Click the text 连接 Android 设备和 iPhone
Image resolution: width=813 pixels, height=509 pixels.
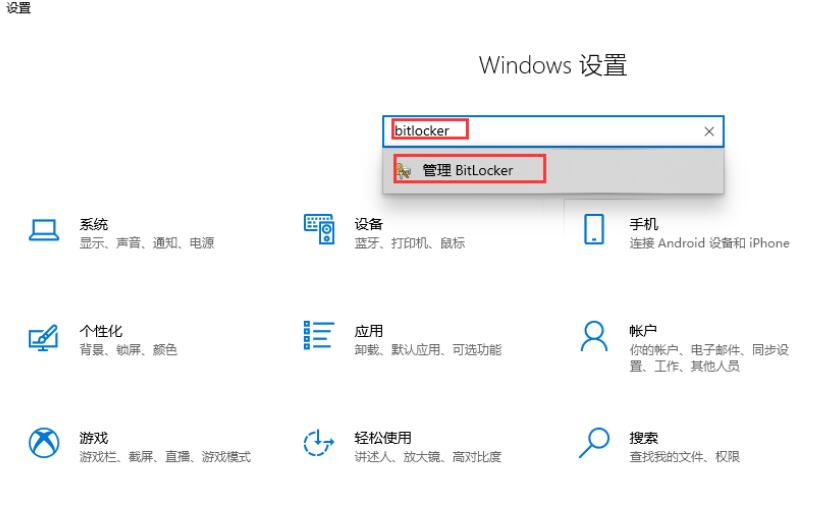(x=709, y=243)
